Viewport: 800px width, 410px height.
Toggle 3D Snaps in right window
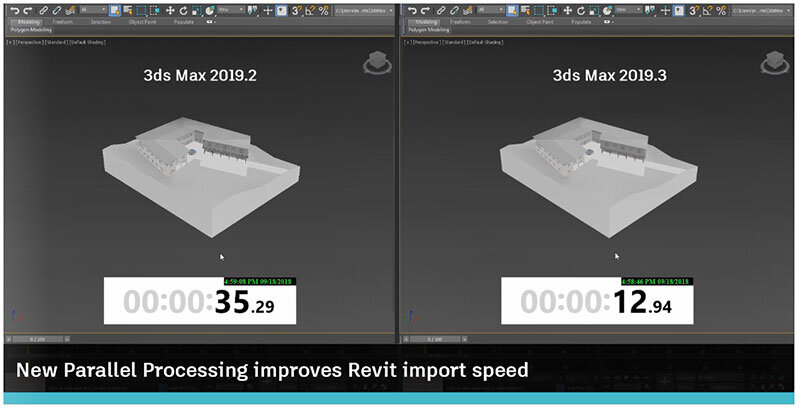[694, 11]
